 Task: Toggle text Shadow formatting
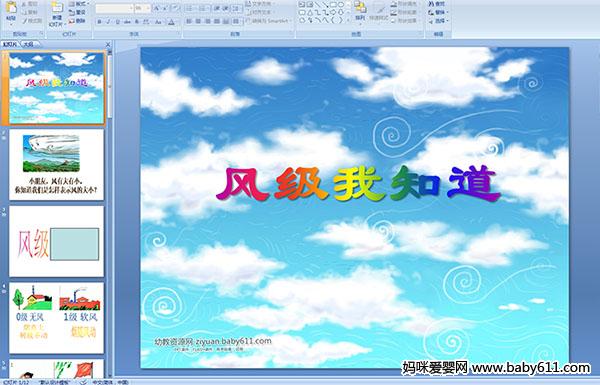click(137, 22)
